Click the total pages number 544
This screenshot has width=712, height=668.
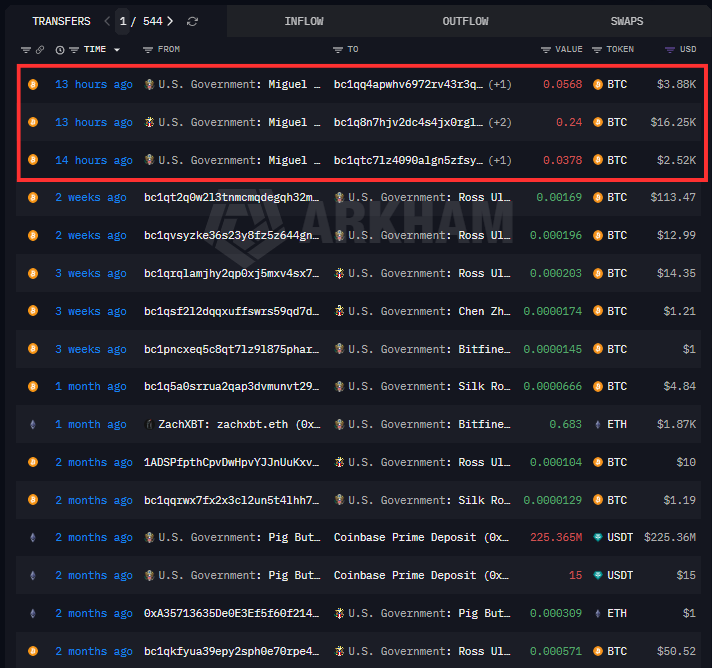coord(153,21)
